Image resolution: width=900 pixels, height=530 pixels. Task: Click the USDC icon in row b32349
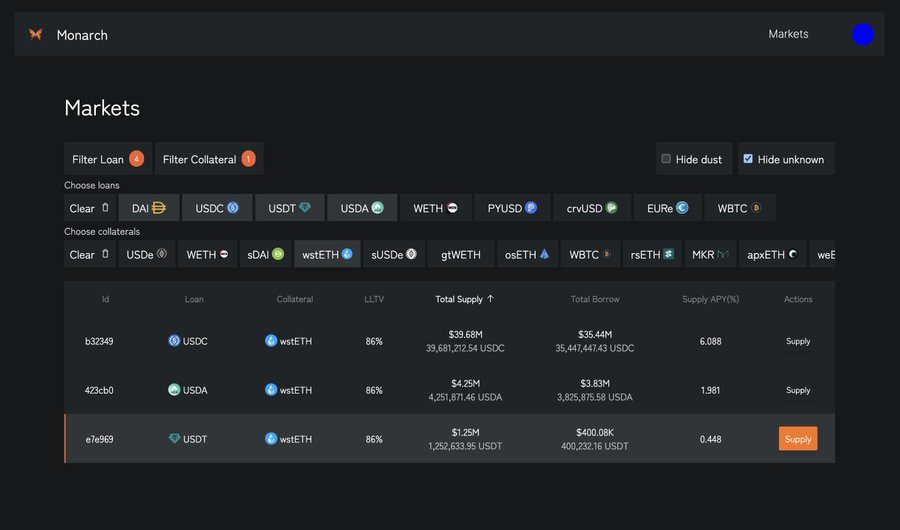[174, 341]
